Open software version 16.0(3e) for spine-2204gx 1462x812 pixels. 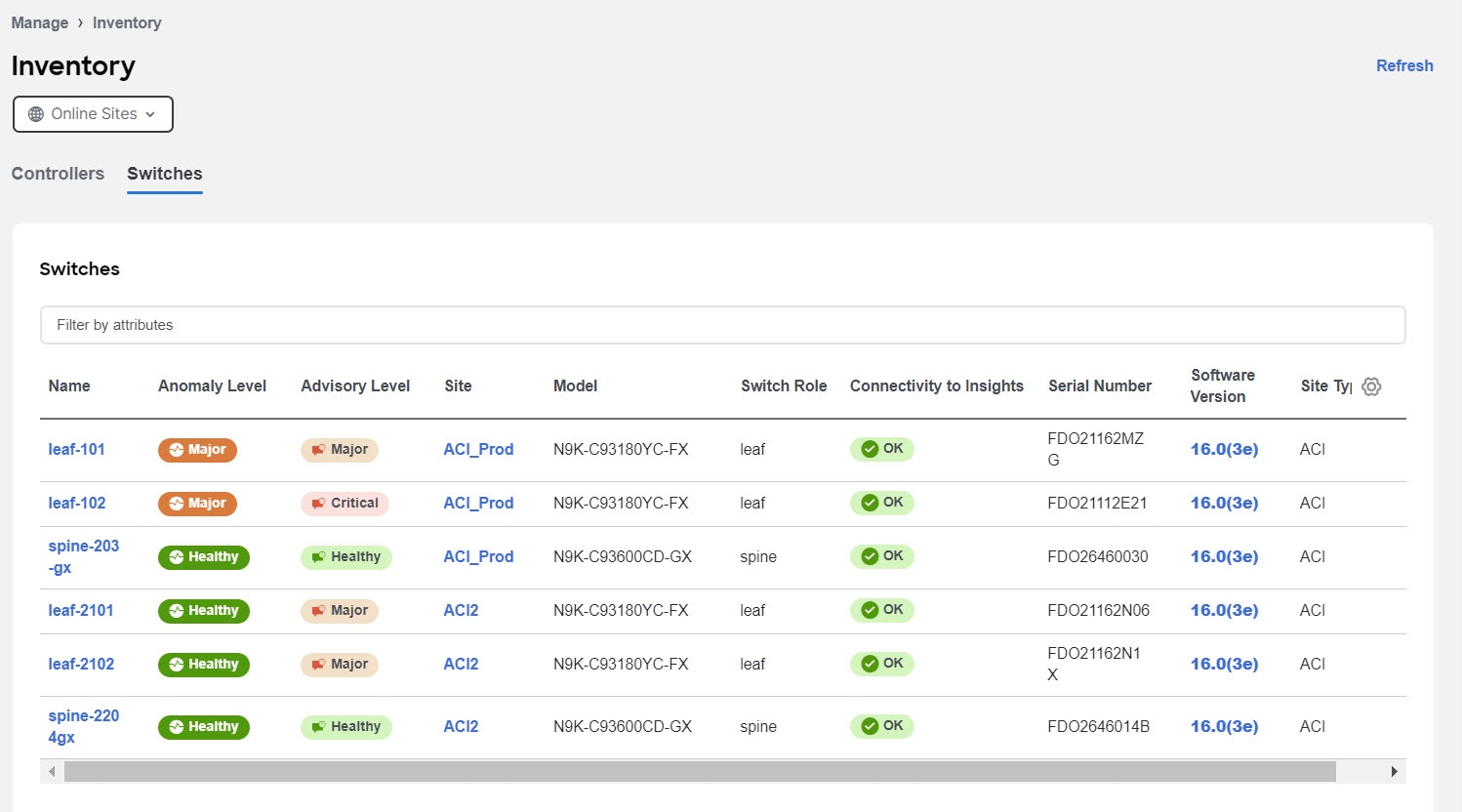(1224, 727)
